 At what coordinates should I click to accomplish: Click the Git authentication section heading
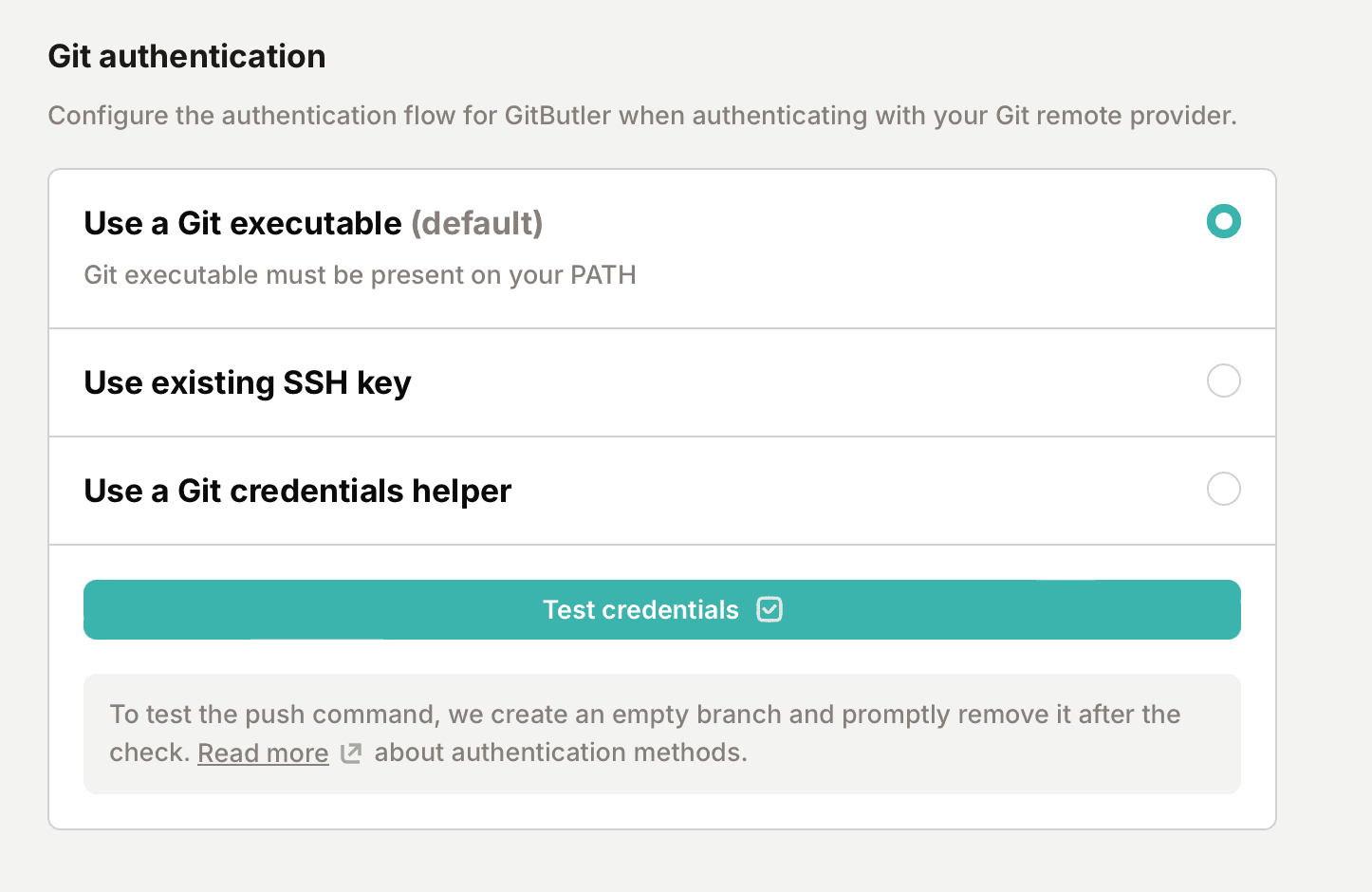click(186, 57)
